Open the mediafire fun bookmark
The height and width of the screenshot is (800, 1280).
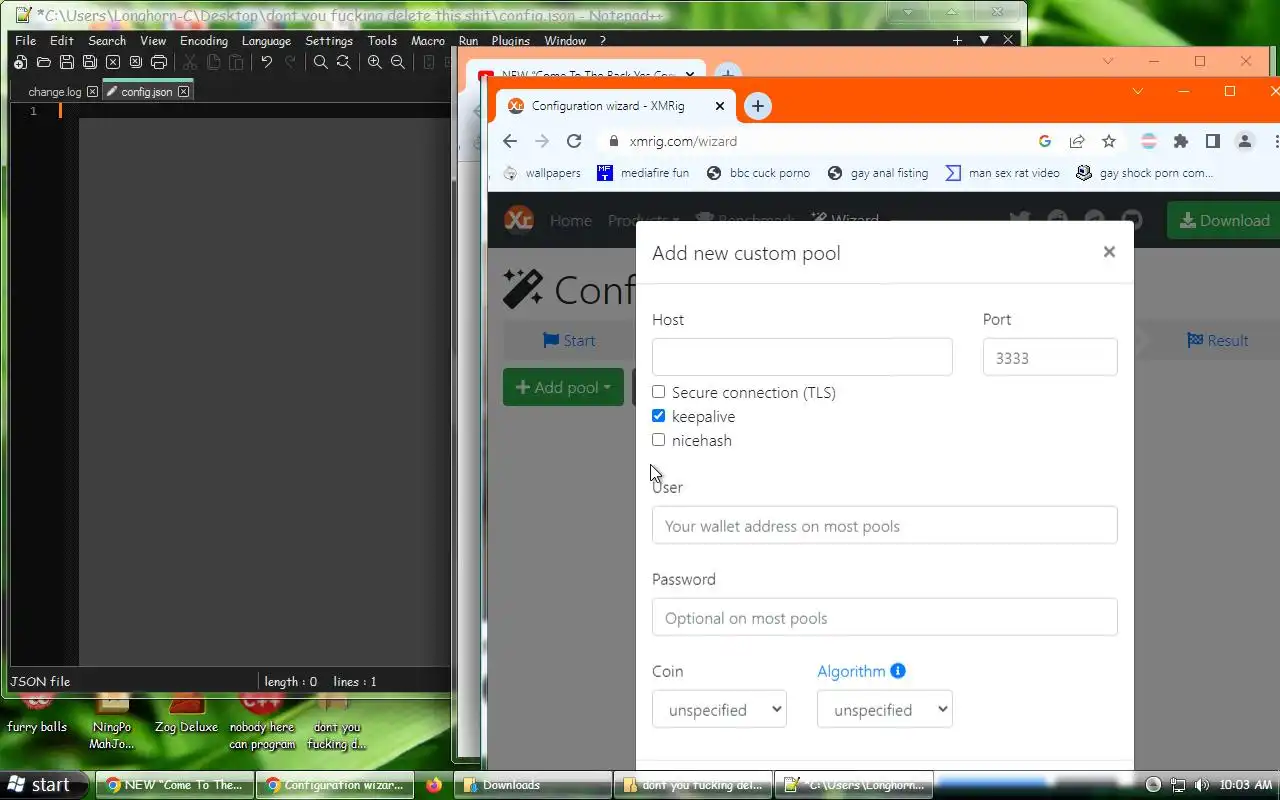click(x=643, y=173)
